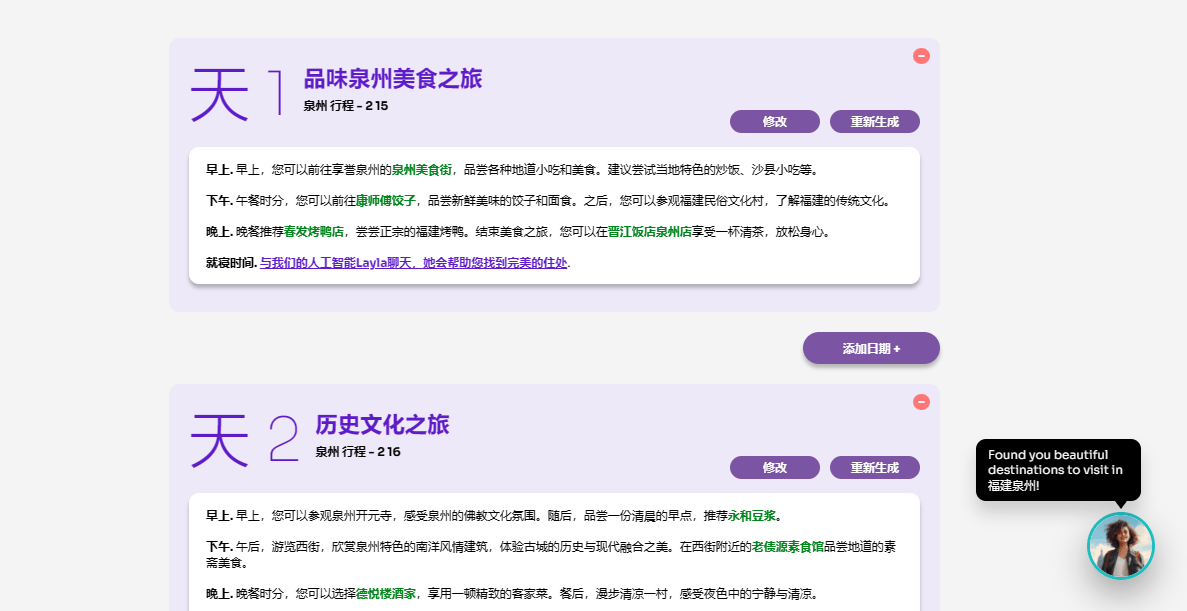The height and width of the screenshot is (611, 1187).
Task: Remove Day 2 with the red minus icon
Action: pos(921,402)
